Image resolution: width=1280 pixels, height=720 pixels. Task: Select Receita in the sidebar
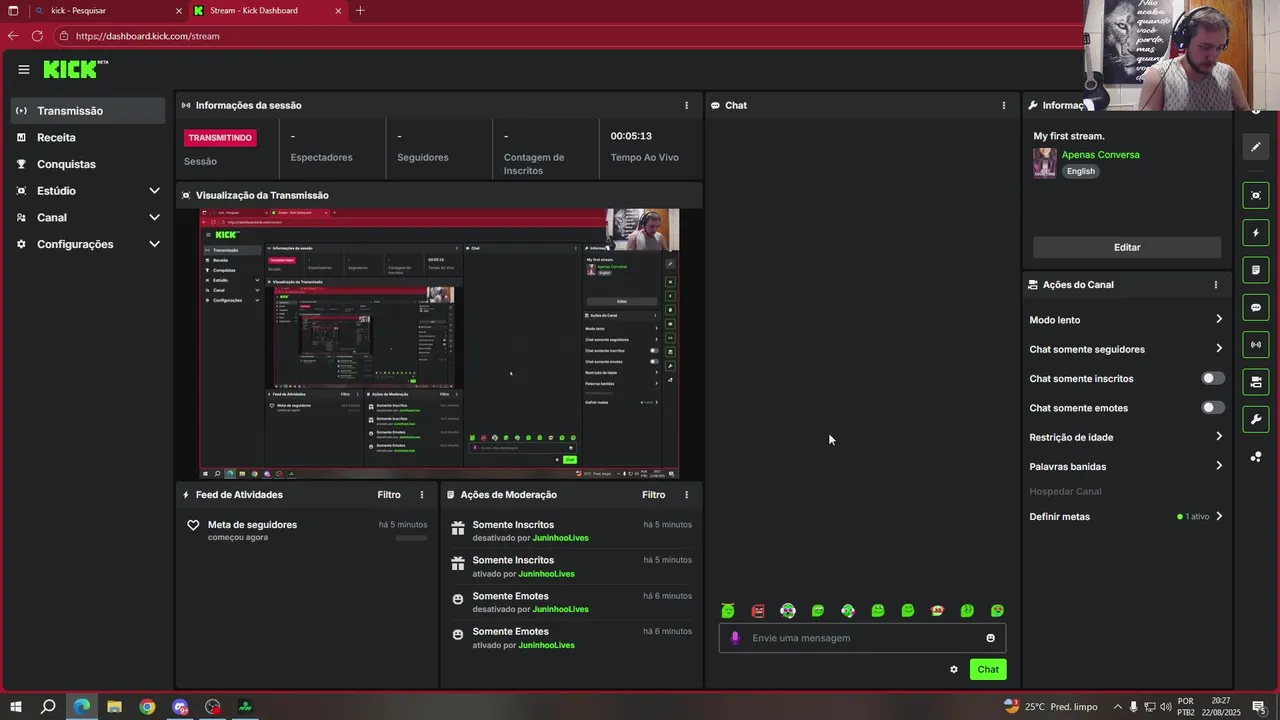pyautogui.click(x=87, y=138)
